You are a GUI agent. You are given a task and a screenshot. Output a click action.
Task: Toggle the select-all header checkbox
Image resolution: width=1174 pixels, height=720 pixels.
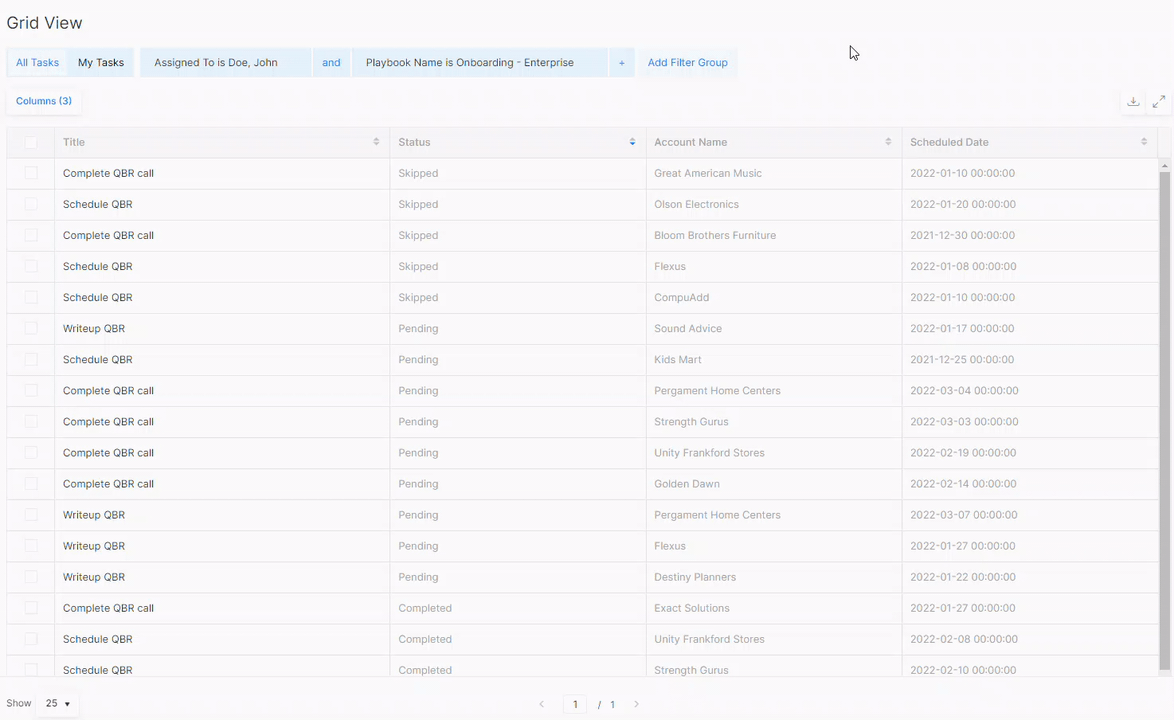click(31, 142)
